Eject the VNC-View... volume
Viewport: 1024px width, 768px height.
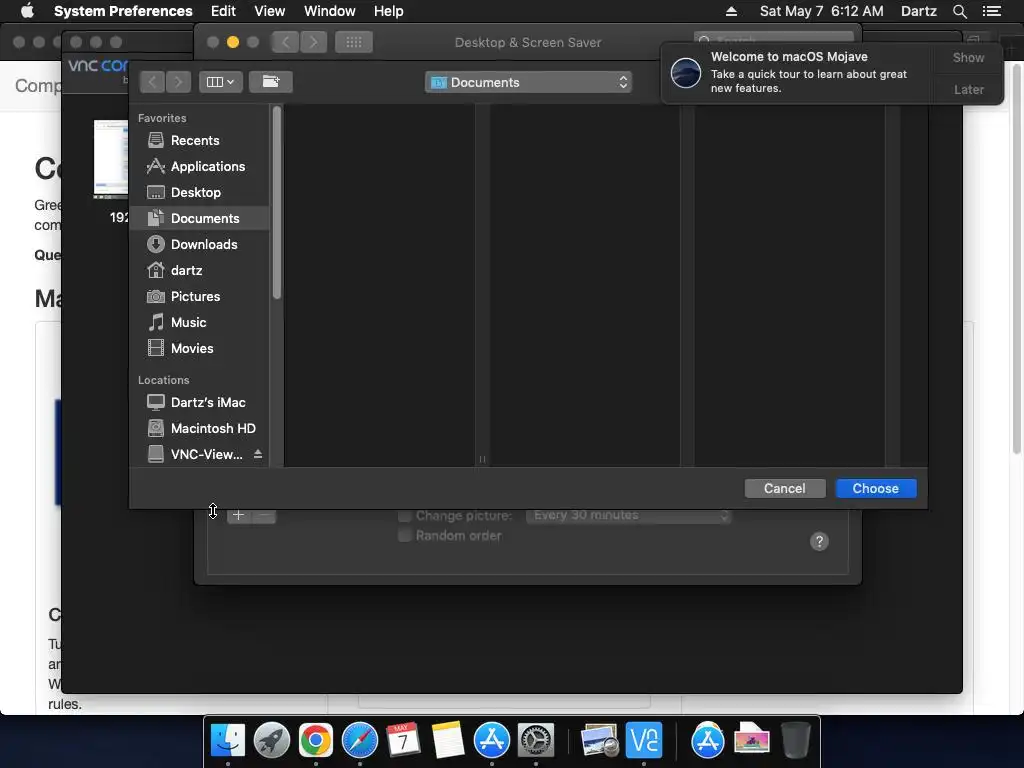tap(258, 454)
